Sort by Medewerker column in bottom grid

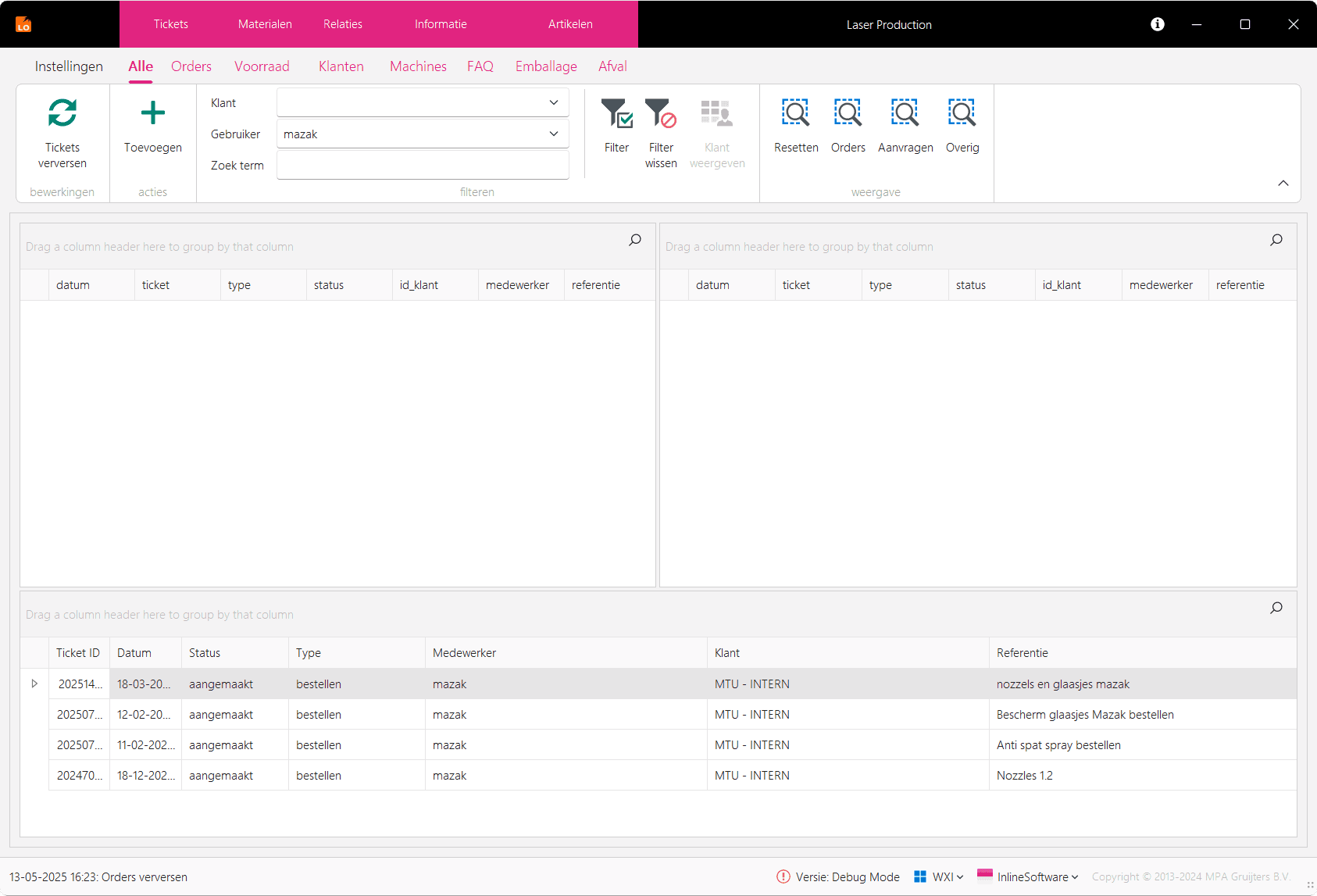coord(566,653)
